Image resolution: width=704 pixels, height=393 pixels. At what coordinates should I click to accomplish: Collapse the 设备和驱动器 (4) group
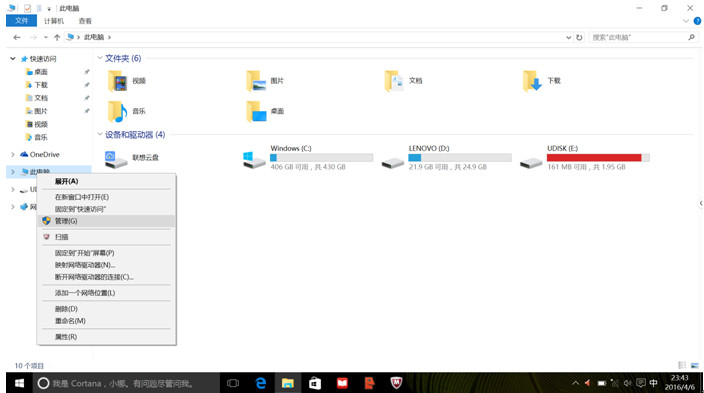click(100, 134)
